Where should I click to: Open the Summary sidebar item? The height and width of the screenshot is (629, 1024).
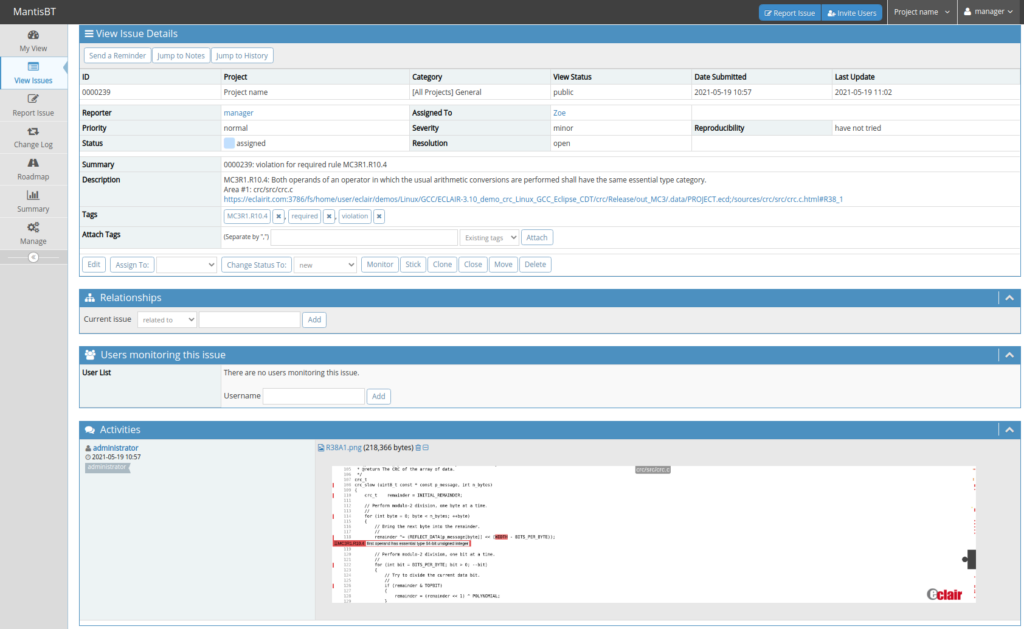(33, 201)
